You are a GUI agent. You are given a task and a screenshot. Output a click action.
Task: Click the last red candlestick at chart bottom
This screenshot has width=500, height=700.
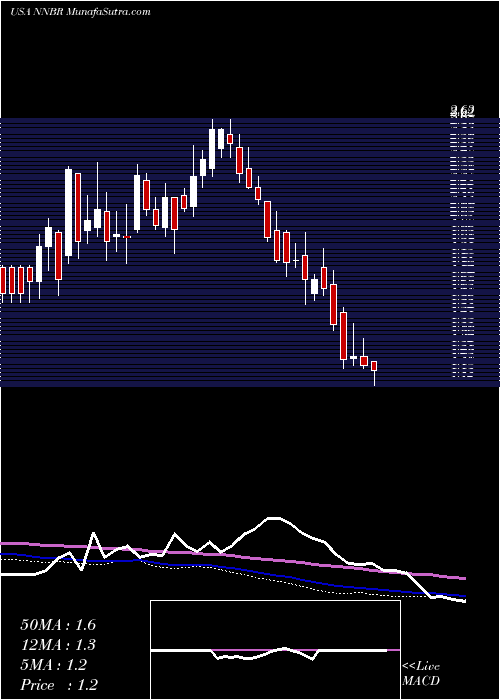coord(374,372)
